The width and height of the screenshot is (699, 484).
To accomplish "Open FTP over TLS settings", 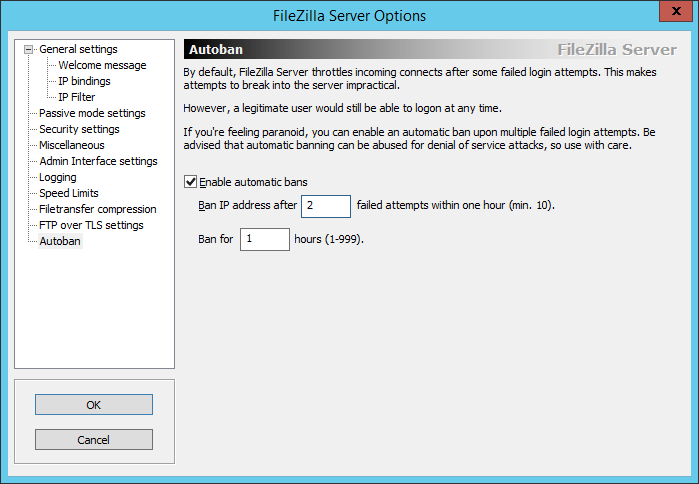I will pos(91,226).
